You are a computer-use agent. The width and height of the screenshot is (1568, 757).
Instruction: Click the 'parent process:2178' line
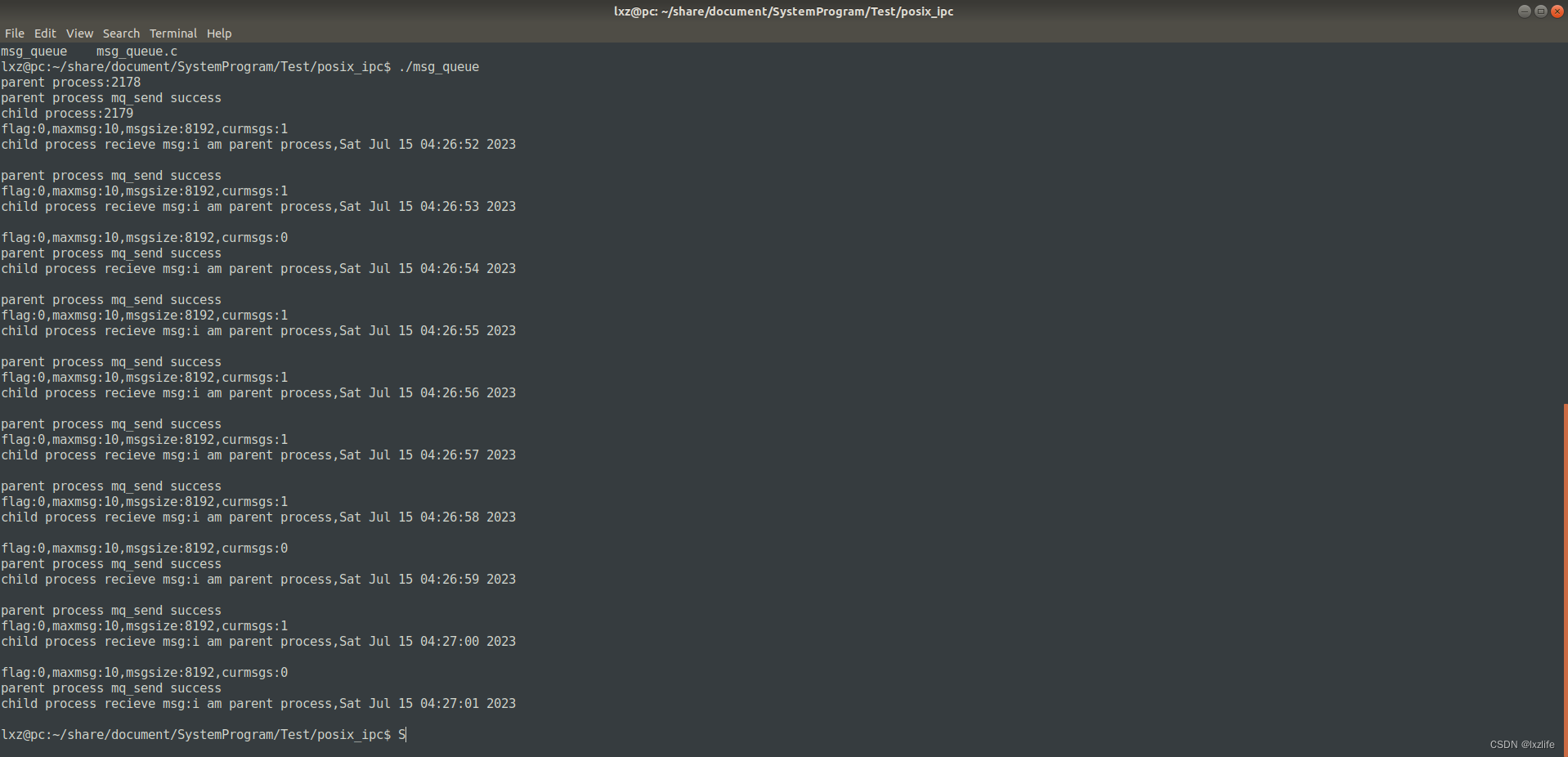pyautogui.click(x=71, y=83)
